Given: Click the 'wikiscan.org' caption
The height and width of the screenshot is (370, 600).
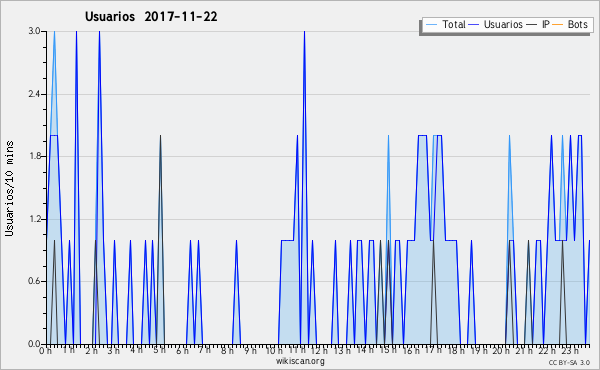Looking at the screenshot, I should click(x=300, y=361).
